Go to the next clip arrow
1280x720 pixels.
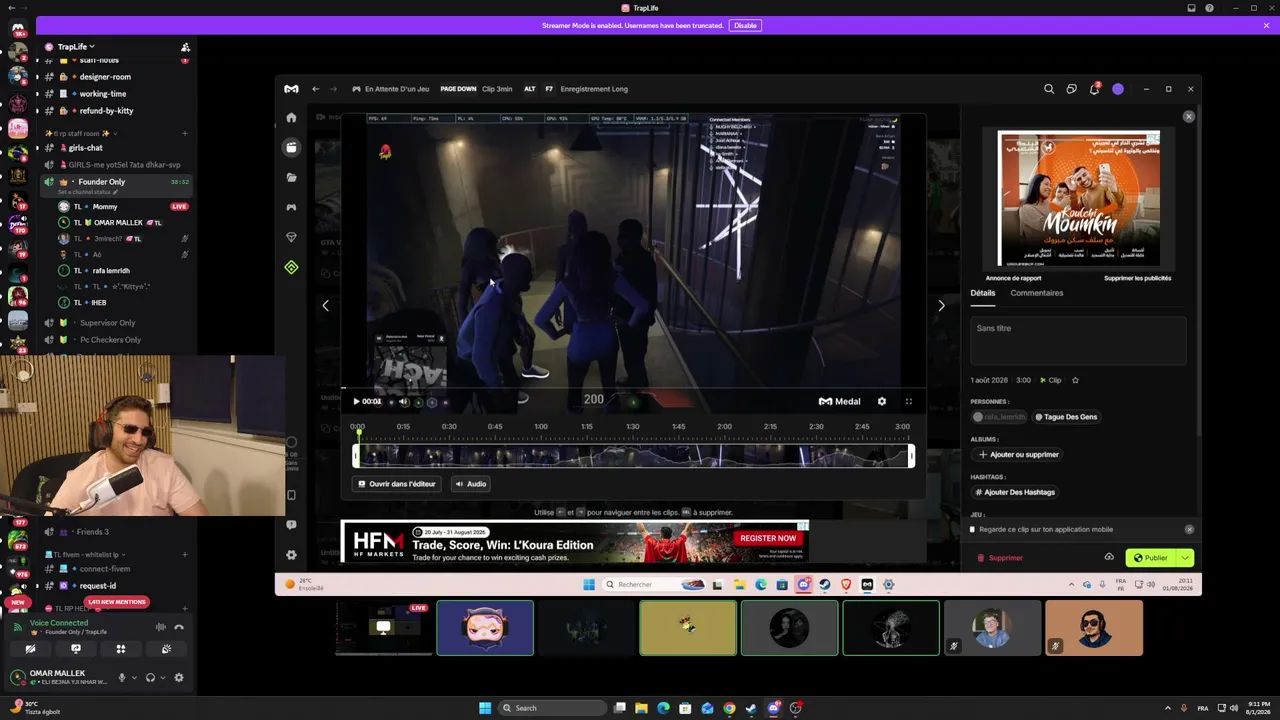(941, 306)
